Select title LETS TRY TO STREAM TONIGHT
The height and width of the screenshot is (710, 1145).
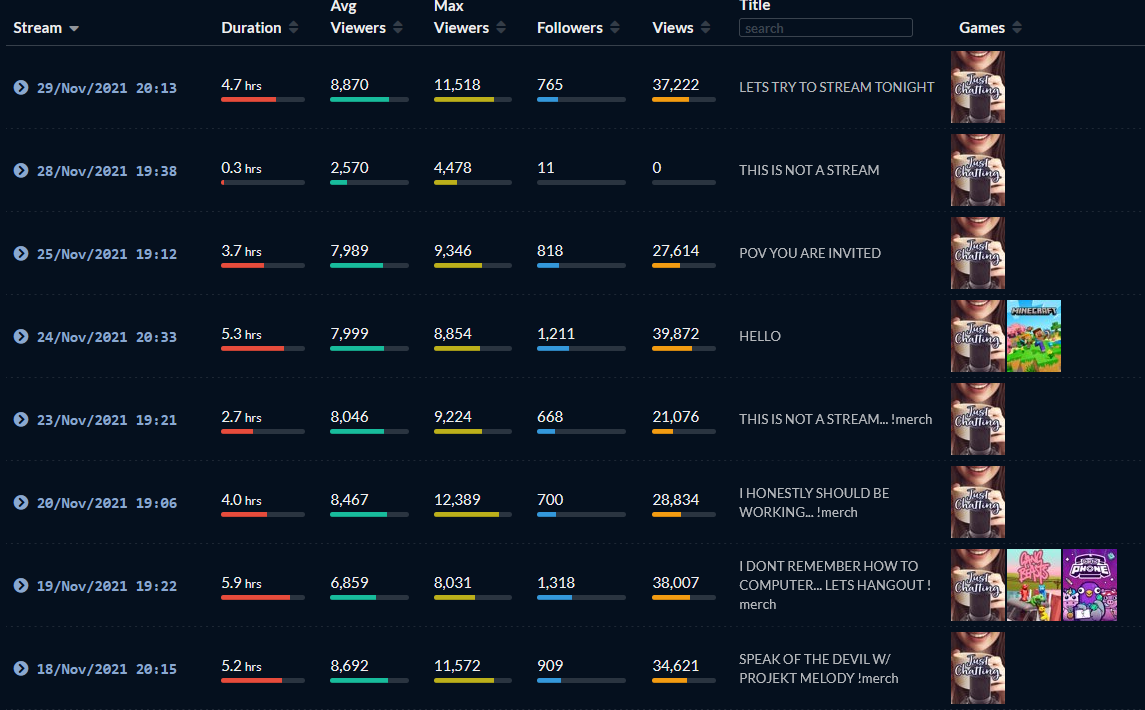click(x=836, y=87)
